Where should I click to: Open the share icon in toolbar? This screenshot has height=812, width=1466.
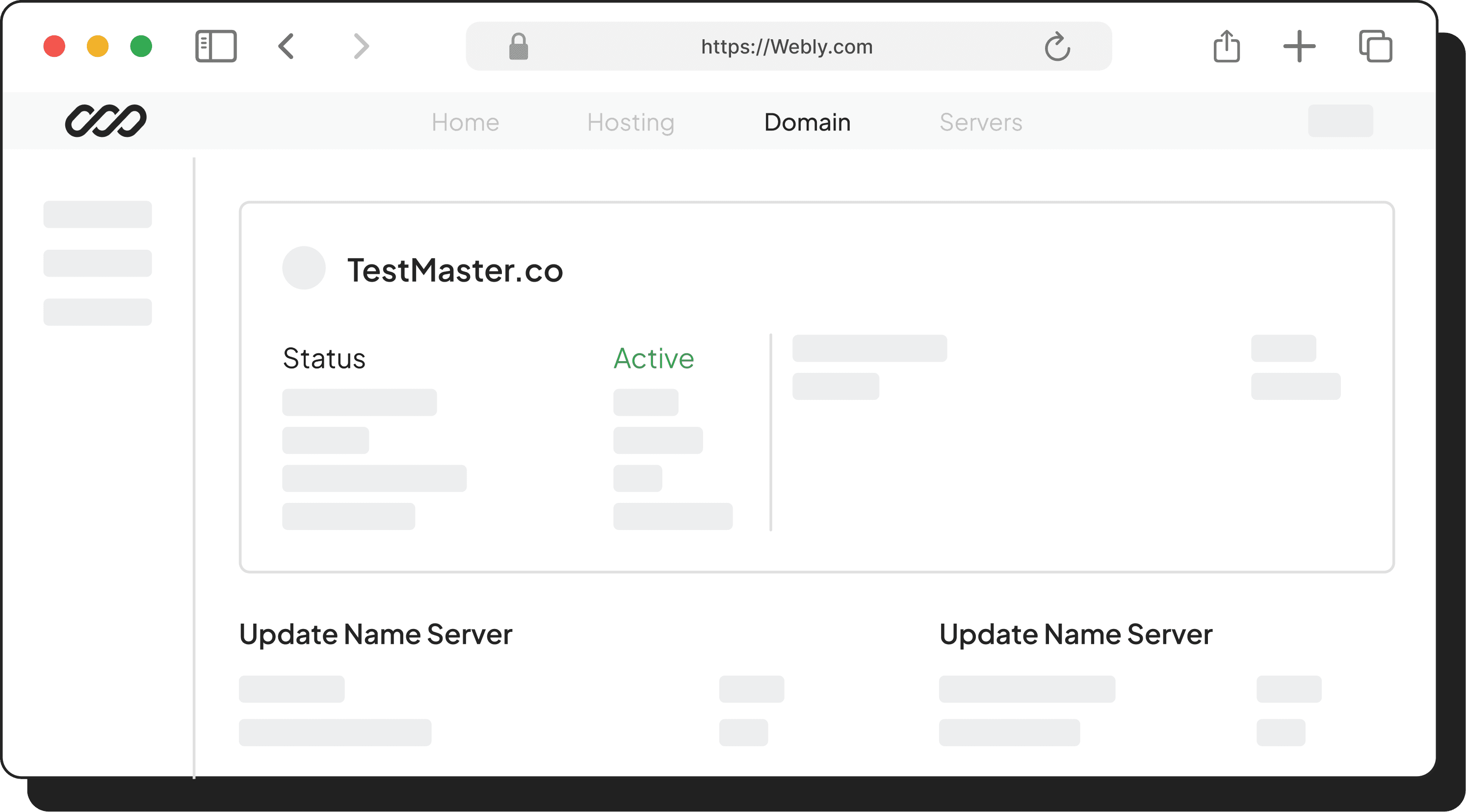(x=1227, y=46)
